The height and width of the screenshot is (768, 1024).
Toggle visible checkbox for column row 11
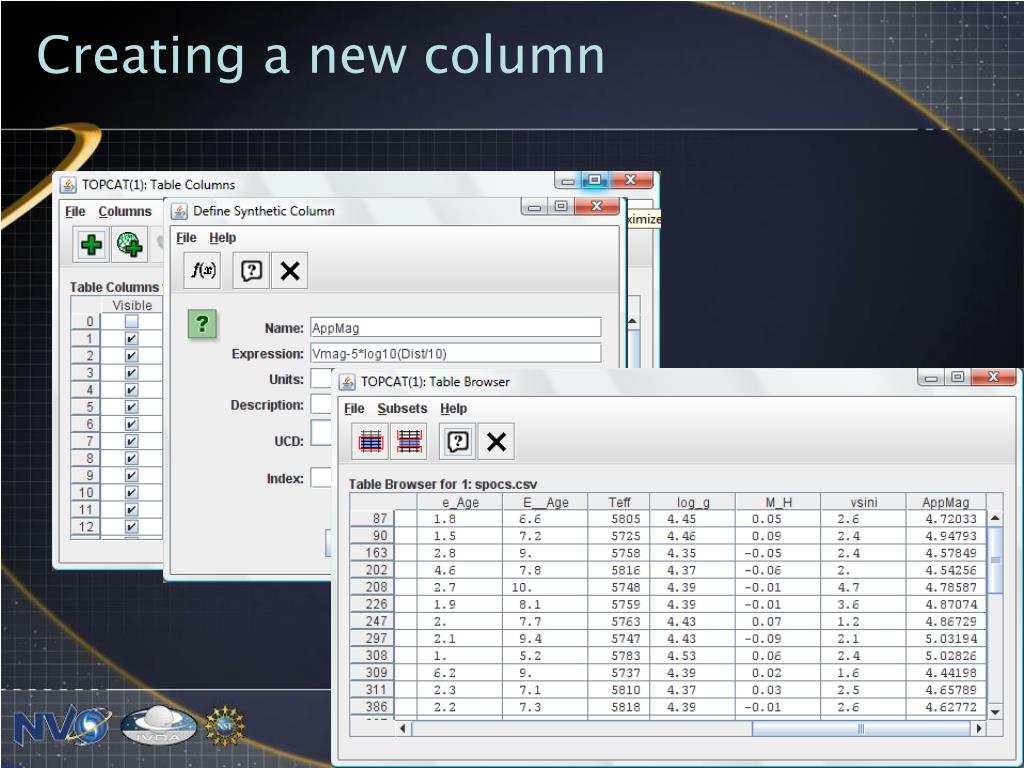131,509
